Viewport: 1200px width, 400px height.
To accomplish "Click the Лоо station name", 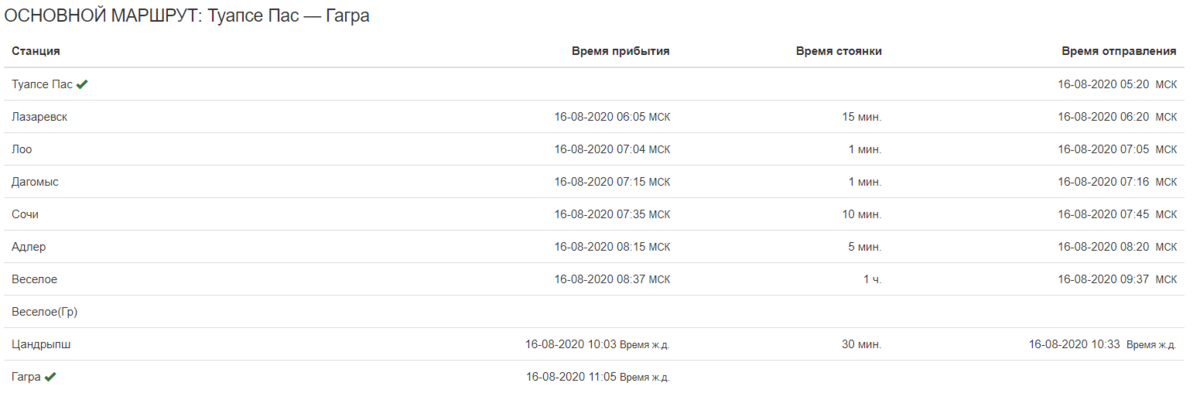I will (x=22, y=150).
